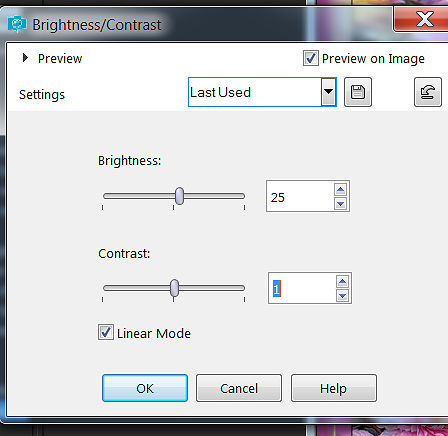The image size is (448, 436).
Task: Click the Brightness value field showing 25
Action: tap(301, 197)
